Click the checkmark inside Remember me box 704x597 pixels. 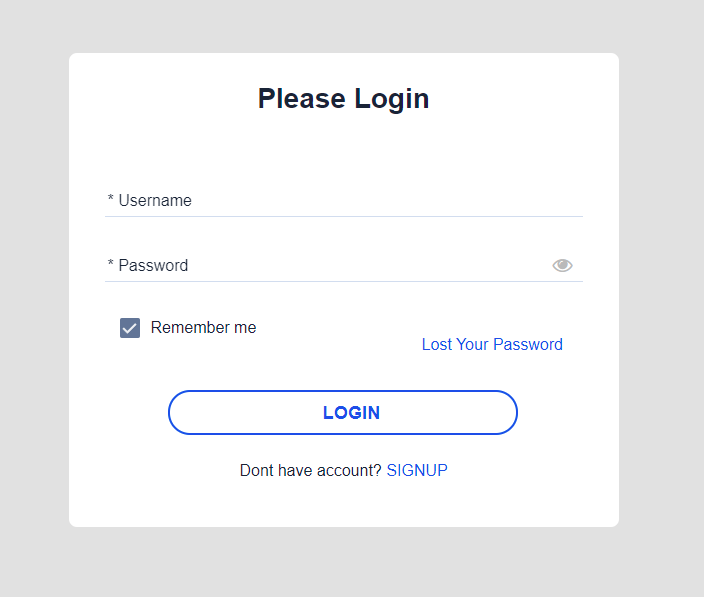[130, 329]
